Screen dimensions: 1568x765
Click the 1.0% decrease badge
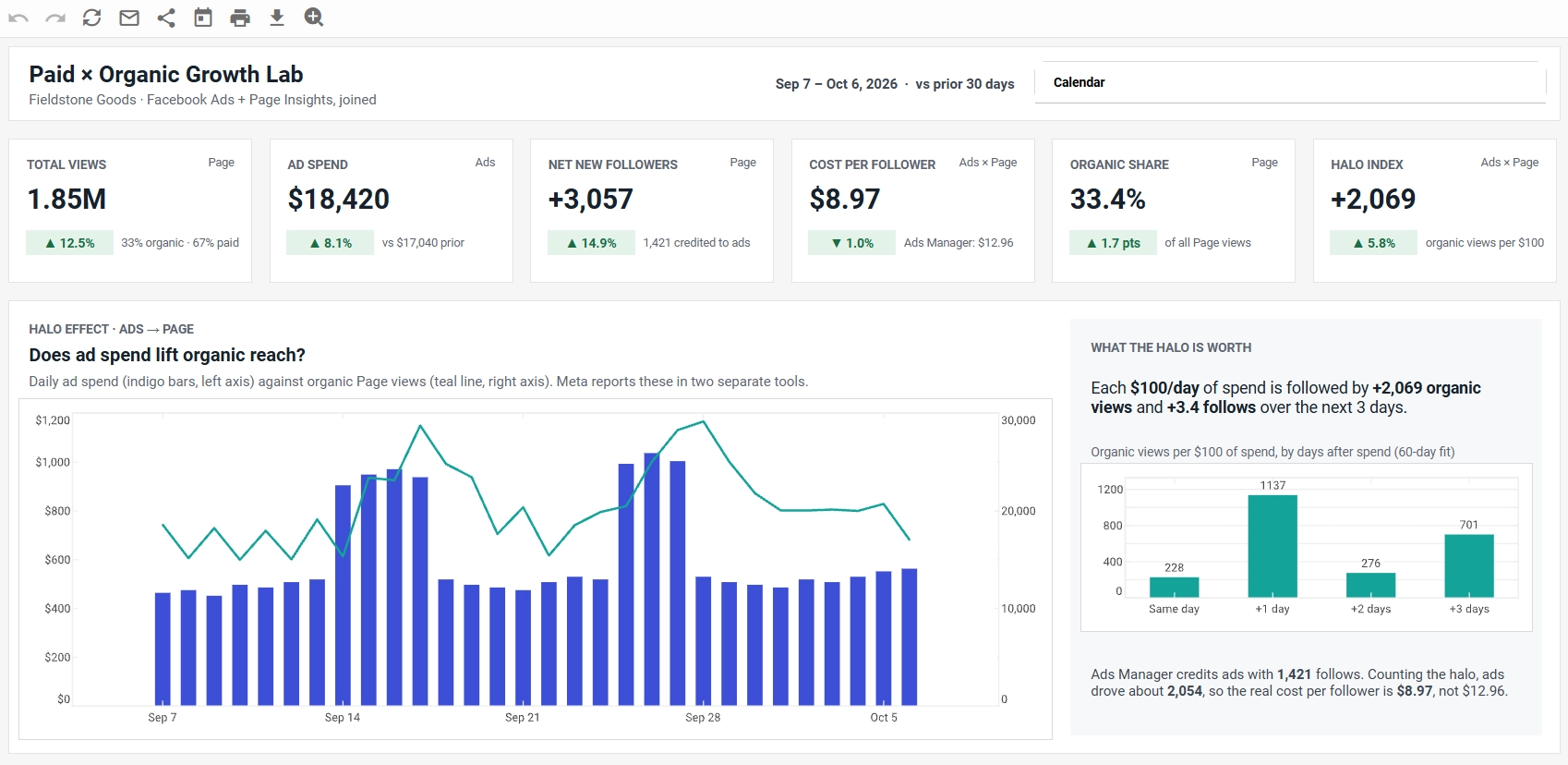click(851, 243)
